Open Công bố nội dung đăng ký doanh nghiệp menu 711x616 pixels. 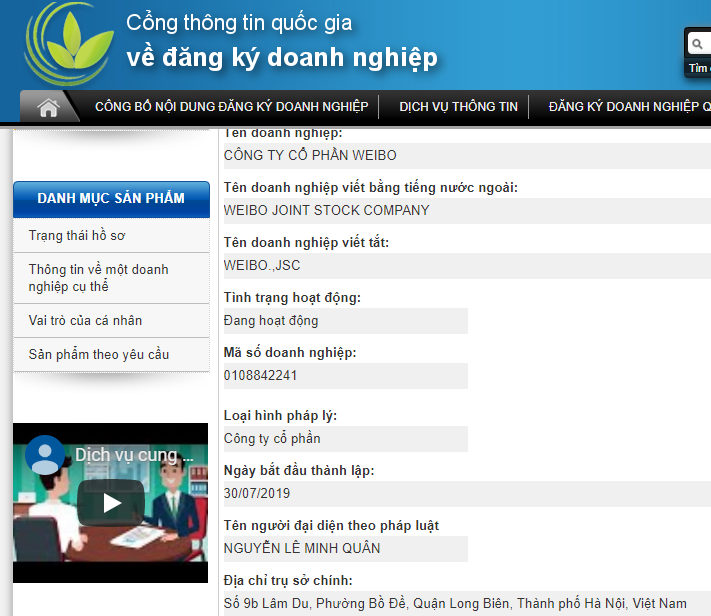(x=231, y=107)
